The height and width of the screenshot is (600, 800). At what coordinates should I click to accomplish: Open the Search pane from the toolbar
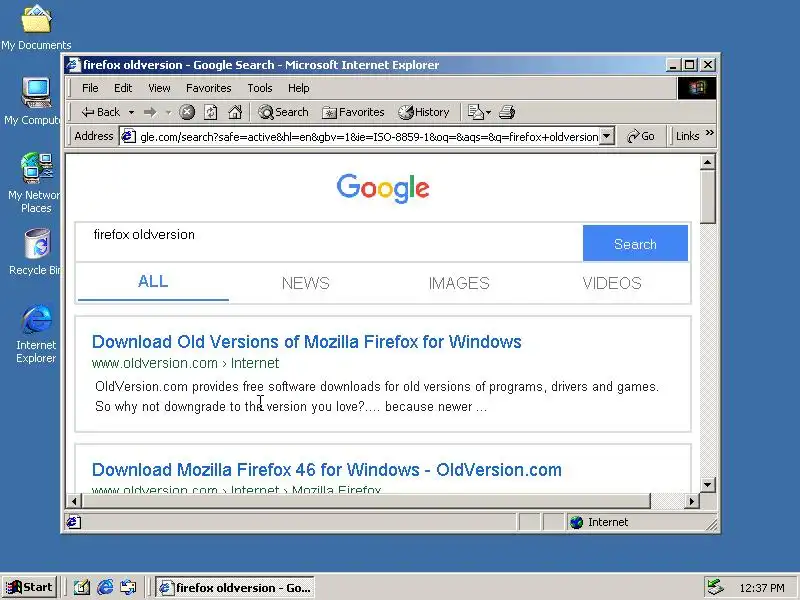[x=283, y=112]
